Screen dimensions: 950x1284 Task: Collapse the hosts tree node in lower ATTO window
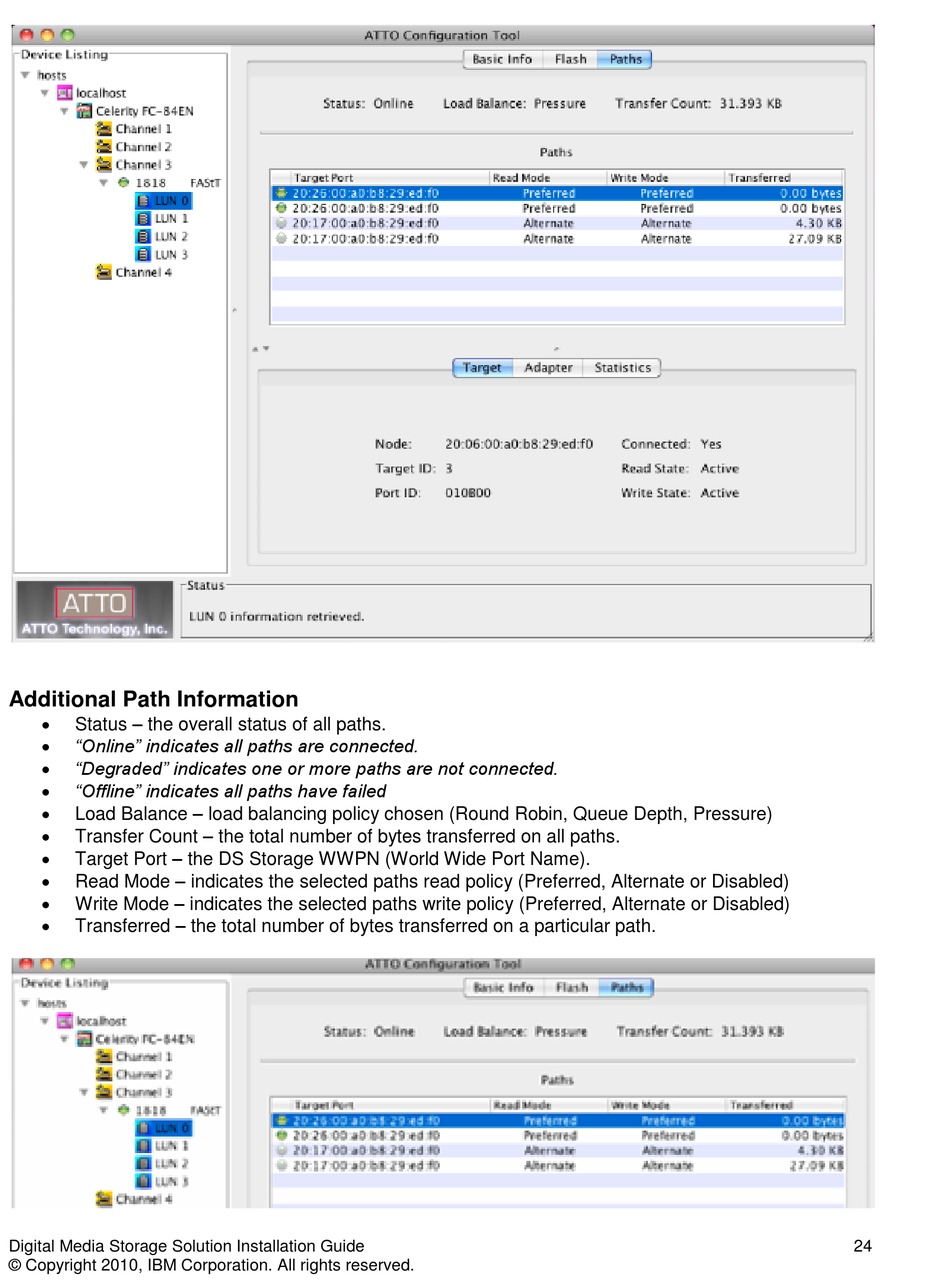coord(25,1003)
